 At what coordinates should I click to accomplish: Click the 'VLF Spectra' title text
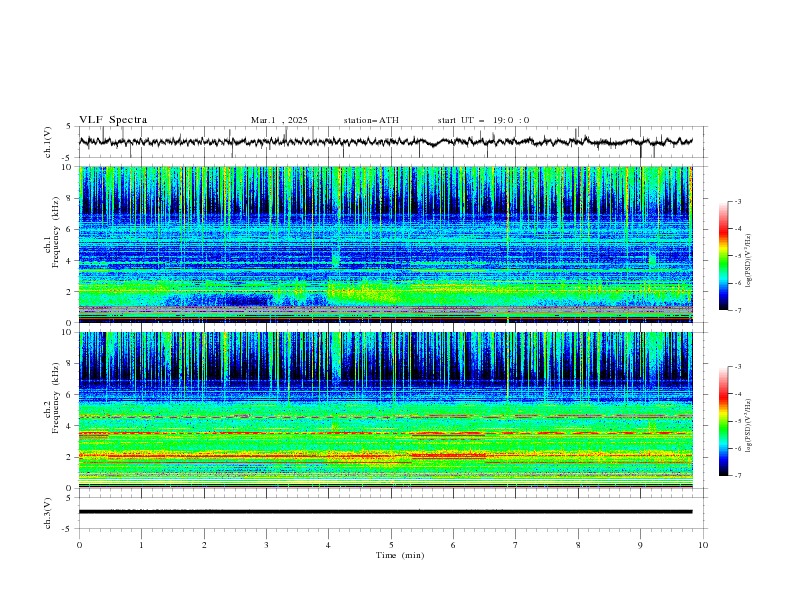coord(113,120)
